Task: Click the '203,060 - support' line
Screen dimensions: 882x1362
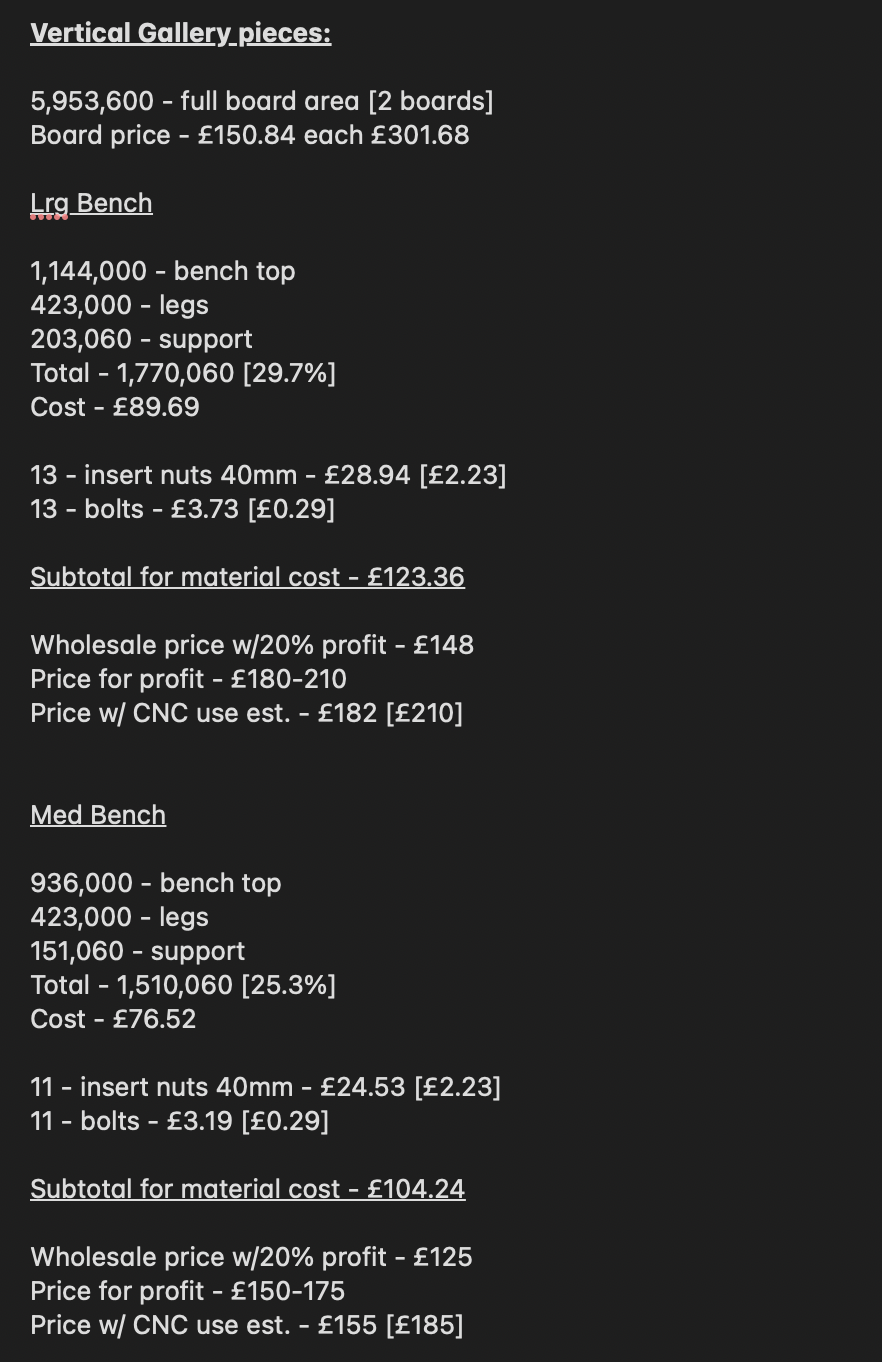Action: pyautogui.click(x=142, y=340)
